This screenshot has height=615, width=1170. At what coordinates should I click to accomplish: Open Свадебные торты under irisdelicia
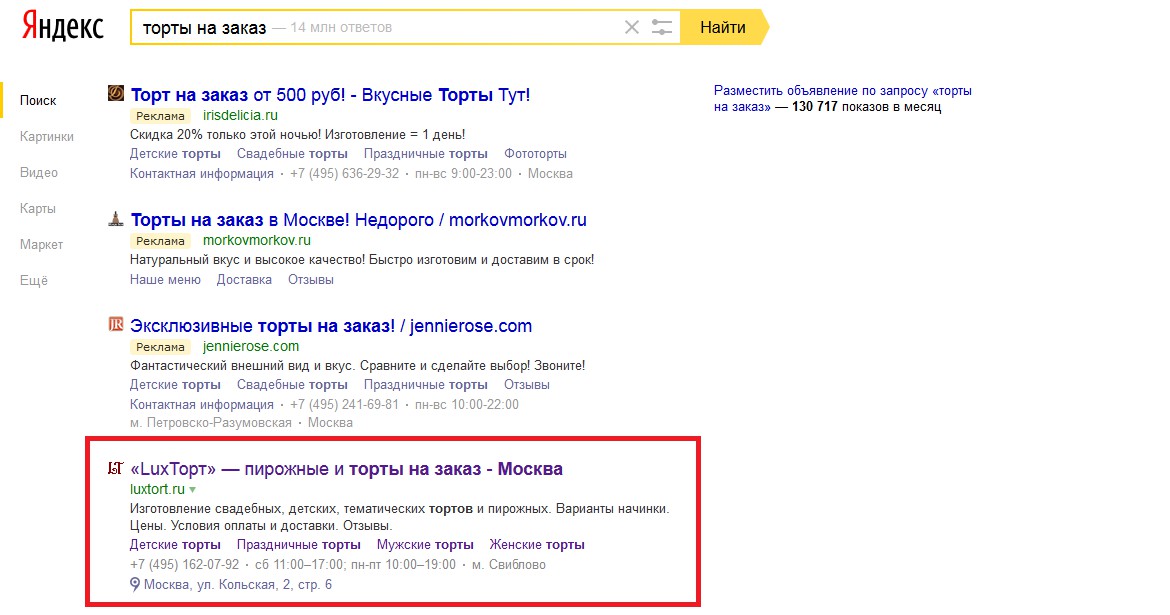(x=292, y=154)
